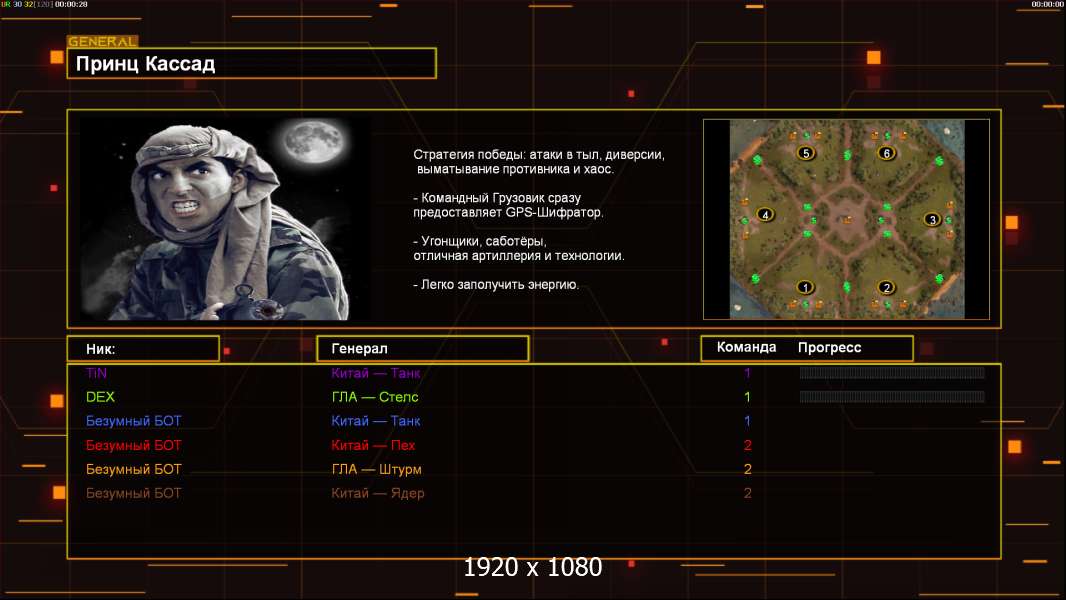Screen dimensions: 1066x600
Task: Click the Легко заполучить энергию hint
Action: [x=496, y=285]
